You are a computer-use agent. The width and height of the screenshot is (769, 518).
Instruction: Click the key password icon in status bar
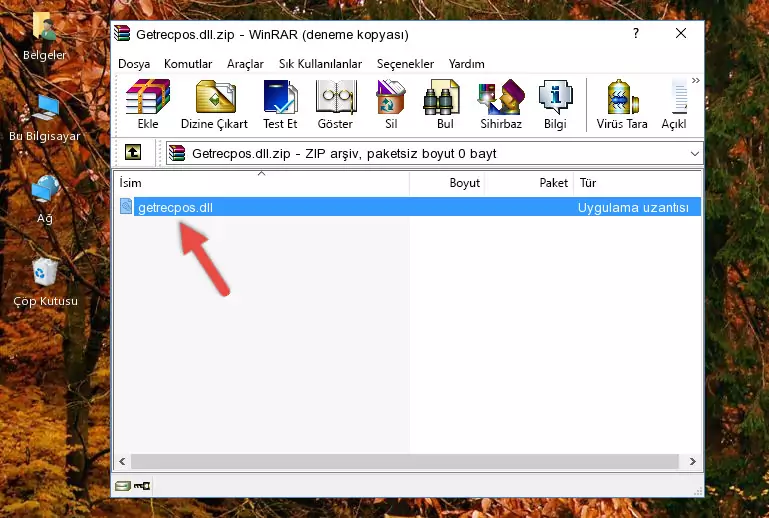point(142,486)
